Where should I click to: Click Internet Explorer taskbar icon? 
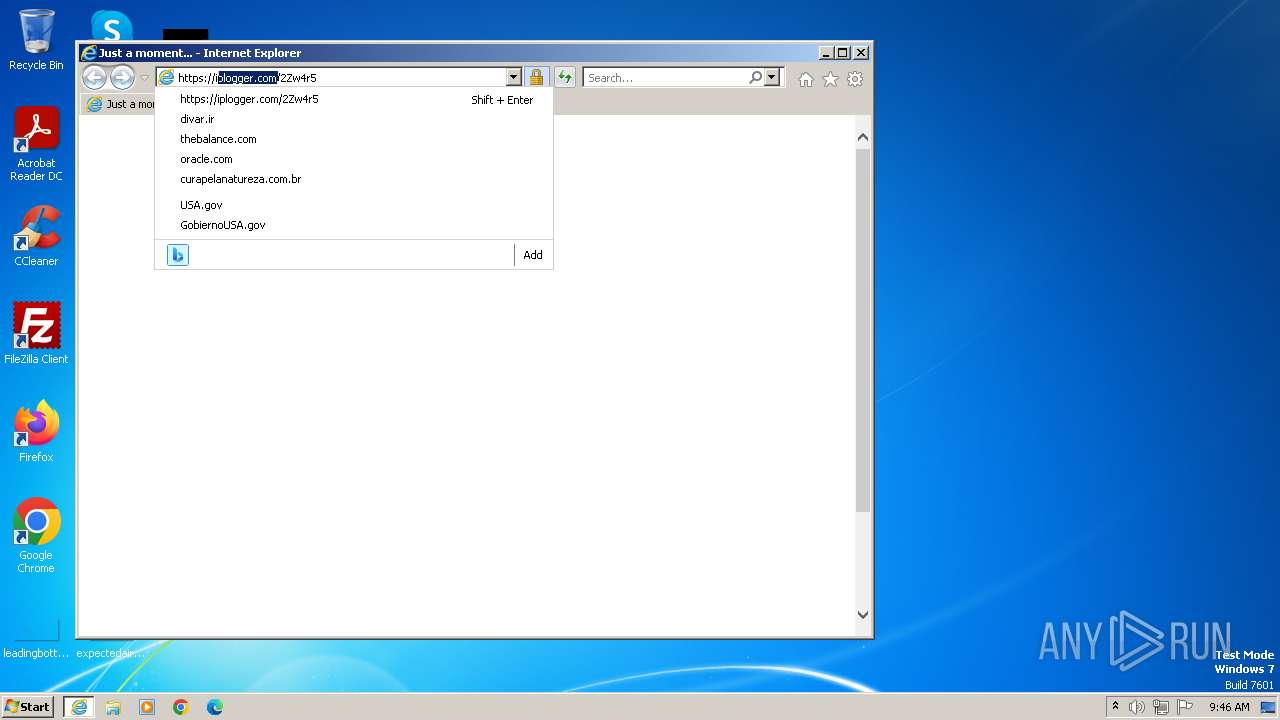78,707
